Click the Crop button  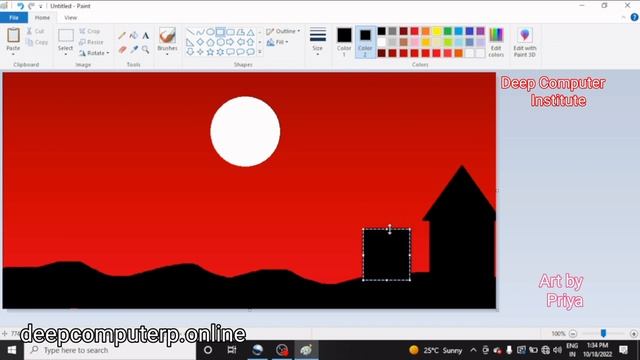coord(89,31)
